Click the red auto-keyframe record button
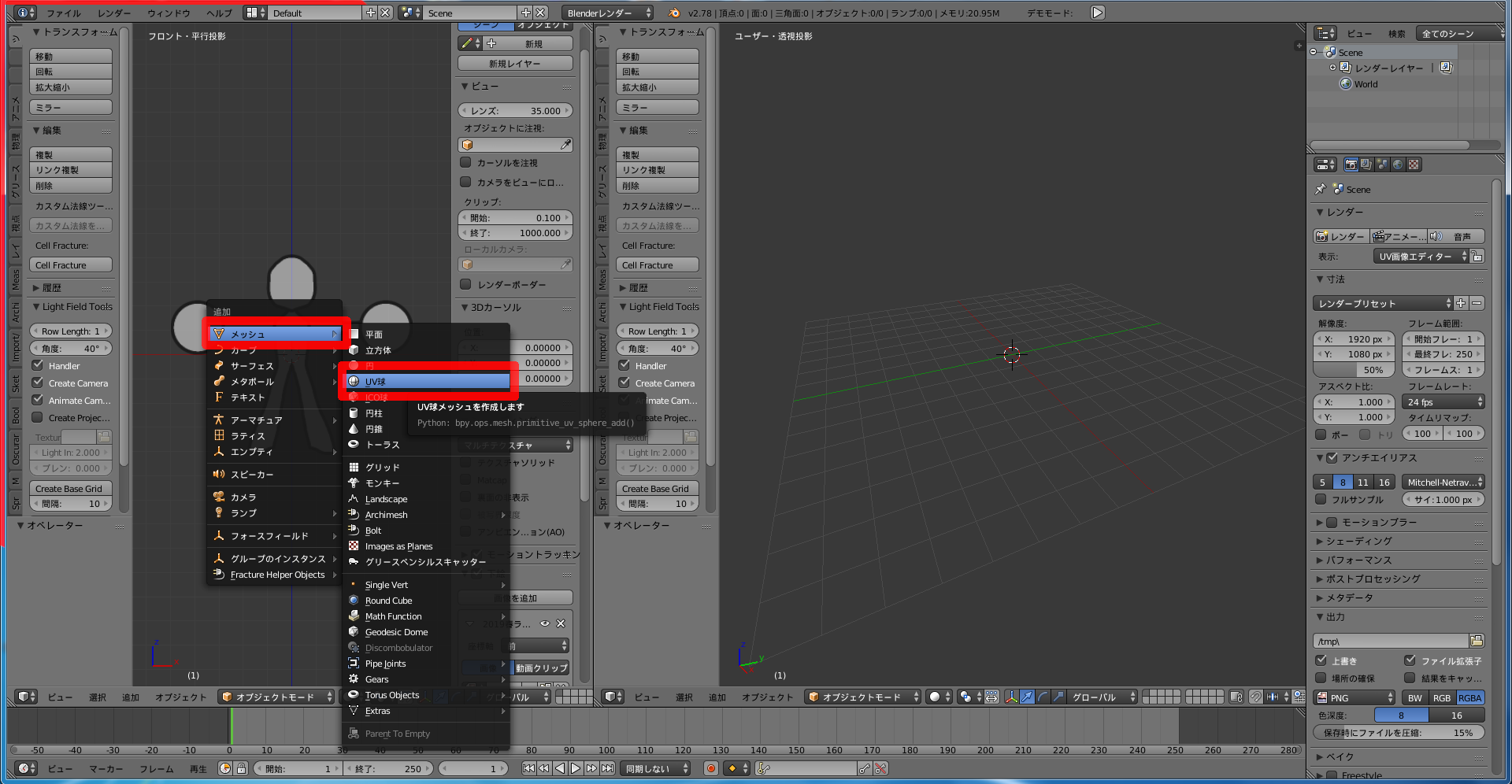1512x784 pixels. tap(711, 768)
